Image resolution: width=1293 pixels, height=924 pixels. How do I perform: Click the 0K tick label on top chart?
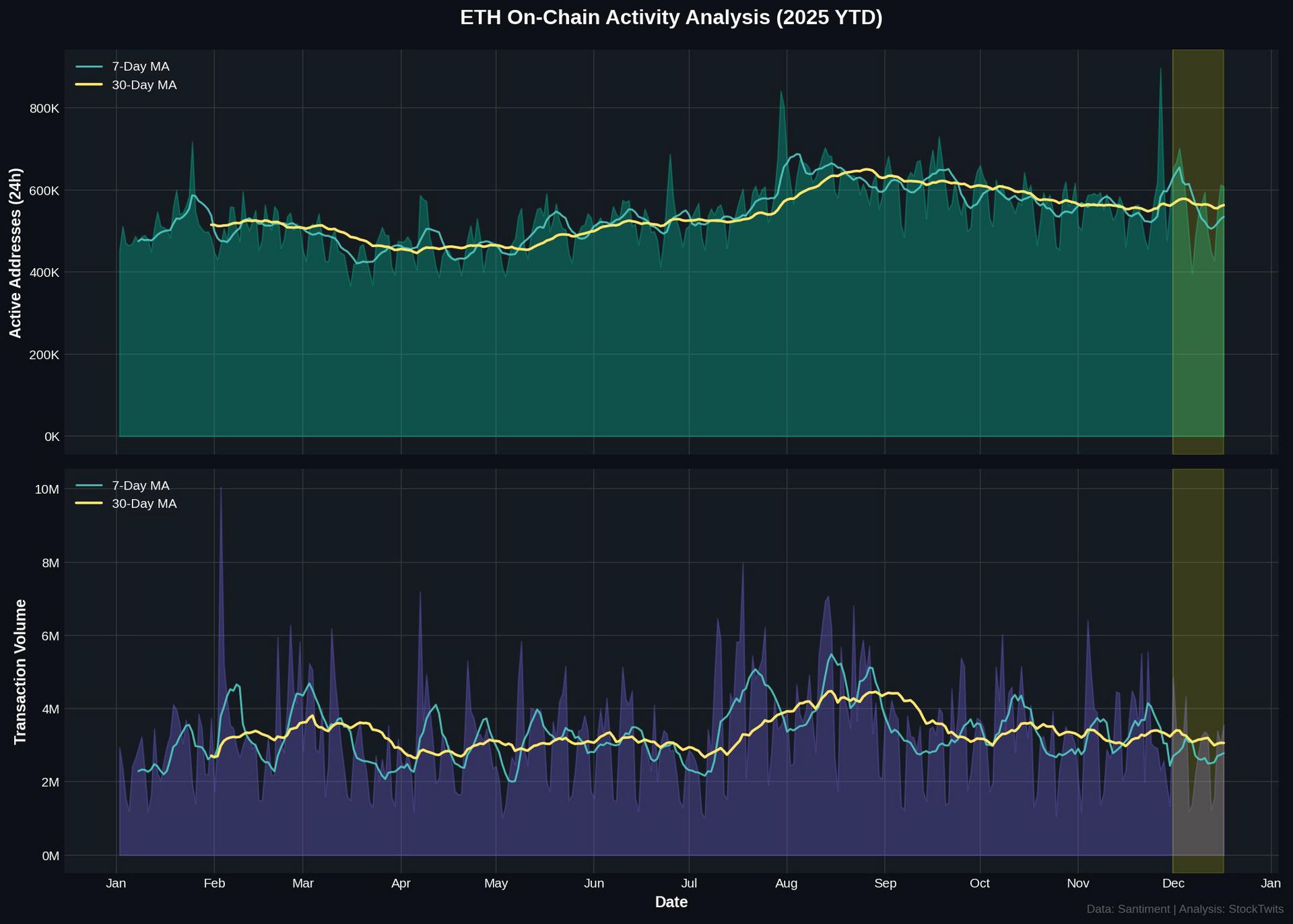click(x=52, y=437)
